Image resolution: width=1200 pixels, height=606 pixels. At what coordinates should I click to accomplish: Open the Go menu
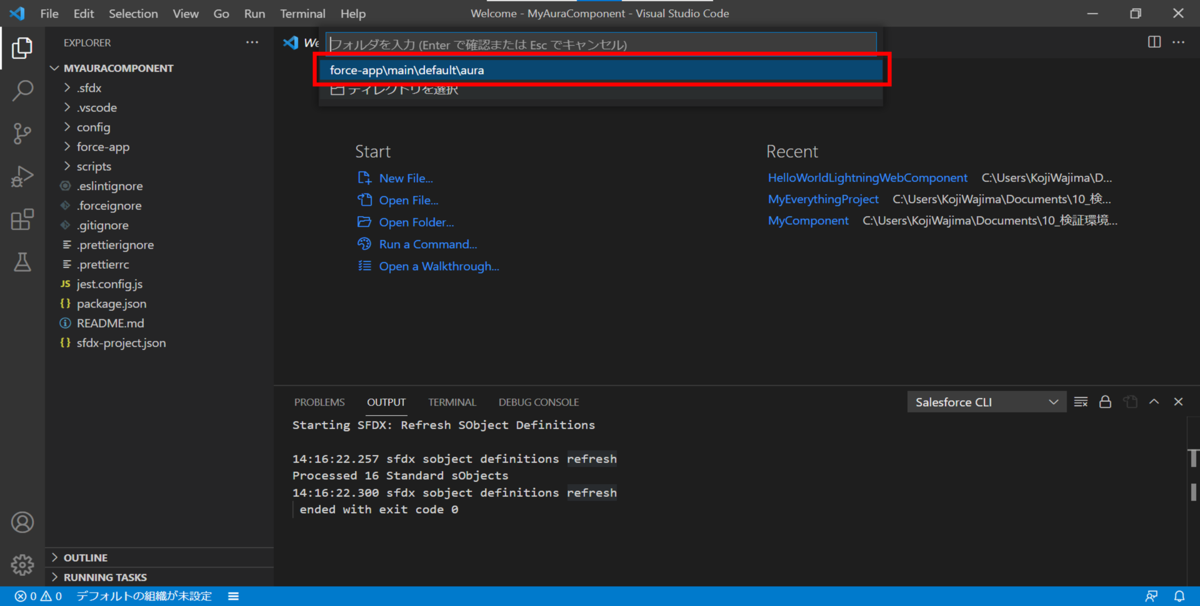(x=221, y=14)
